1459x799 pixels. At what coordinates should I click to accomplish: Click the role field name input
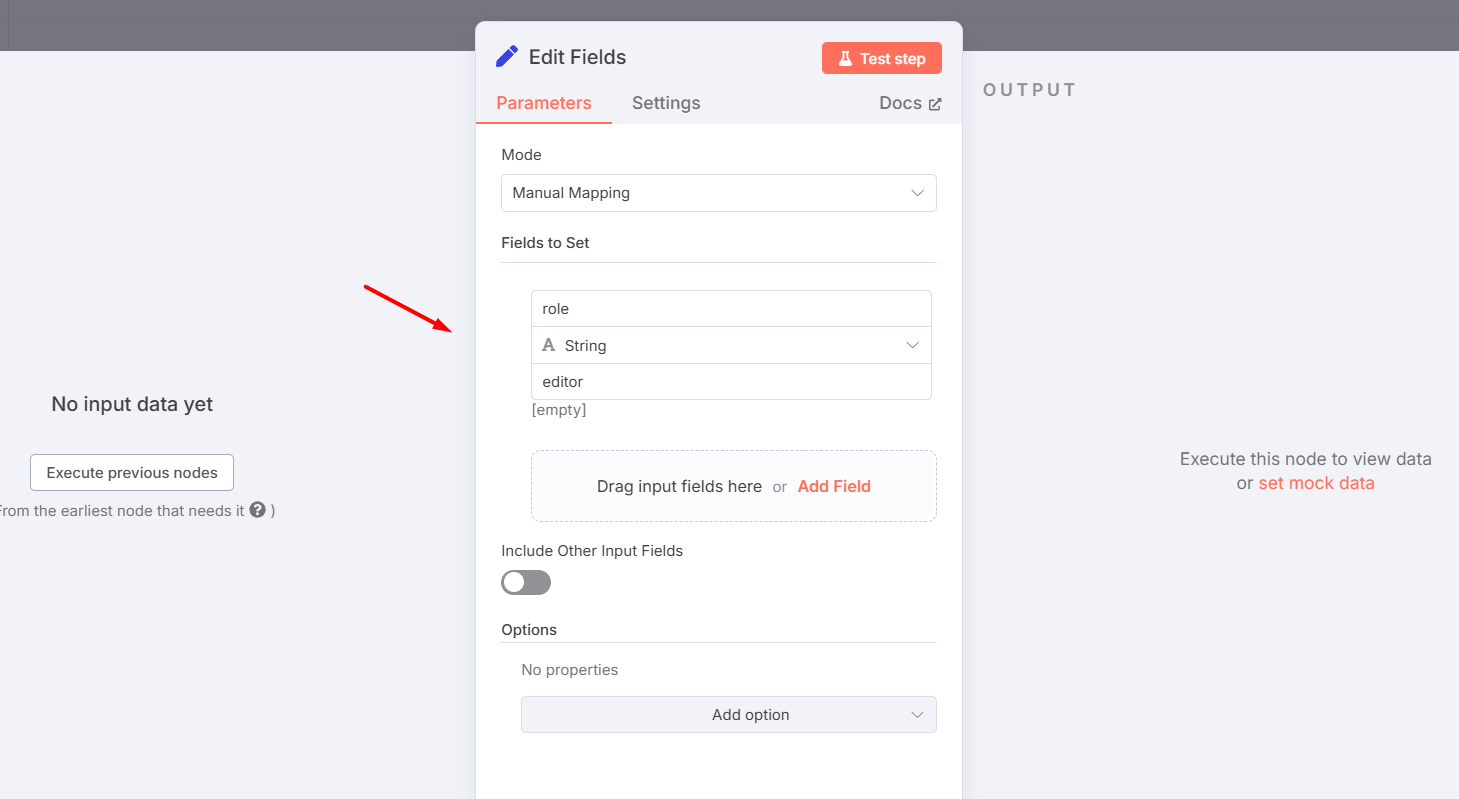coord(731,309)
